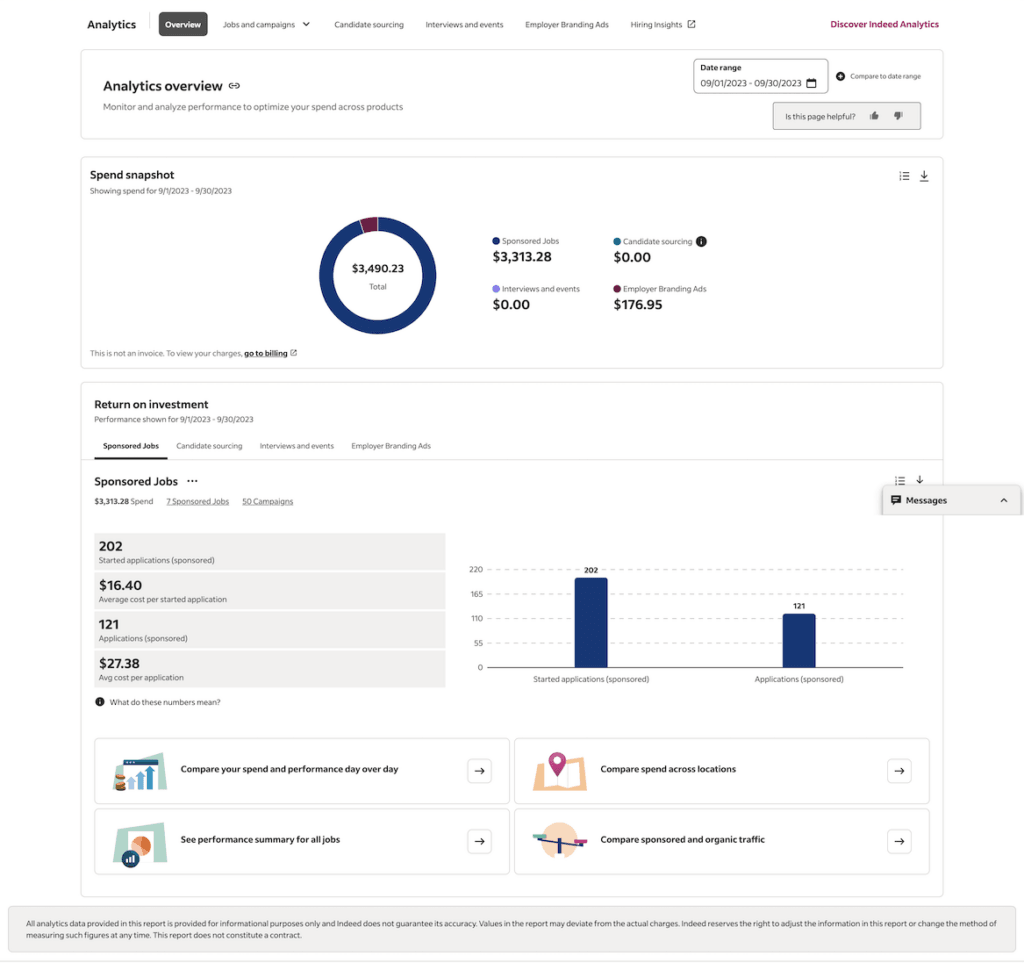Screen dimensions: 1024x963
Task: Select the Candidate sourcing tab under Return on investment
Action: tap(209, 446)
